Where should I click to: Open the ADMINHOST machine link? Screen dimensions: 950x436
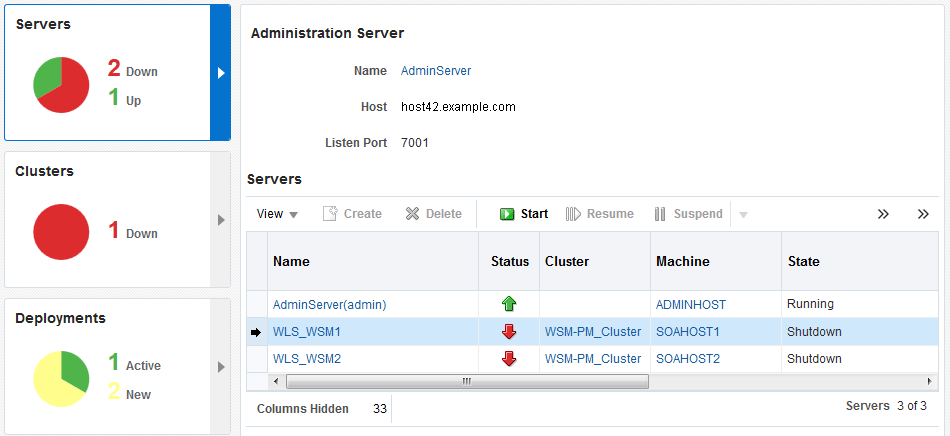(691, 305)
